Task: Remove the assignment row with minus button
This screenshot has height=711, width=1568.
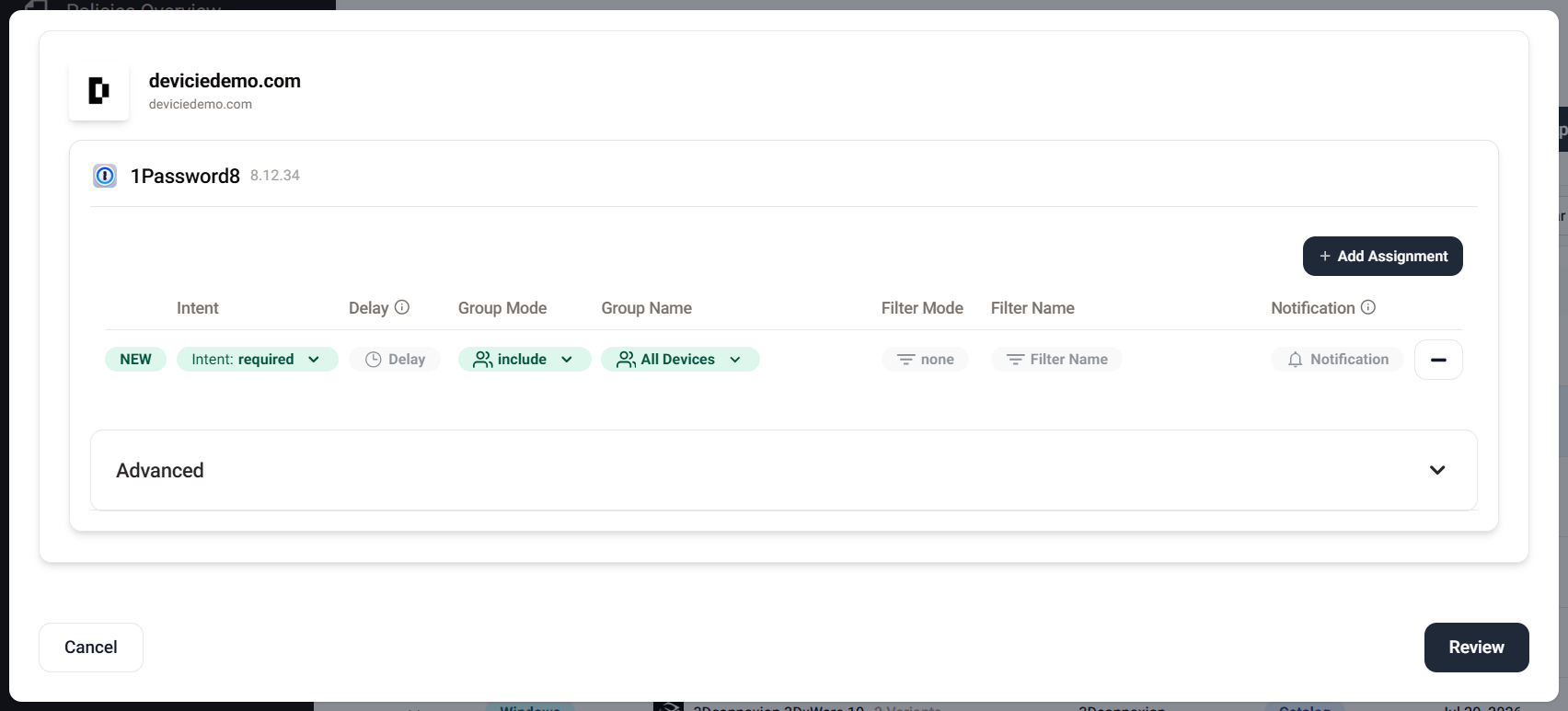Action: (x=1438, y=360)
